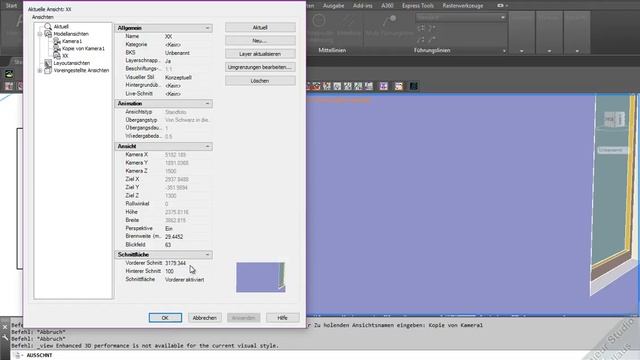Open the multileader style dropdown in the ribbon
The image size is (640, 360).
point(461,18)
